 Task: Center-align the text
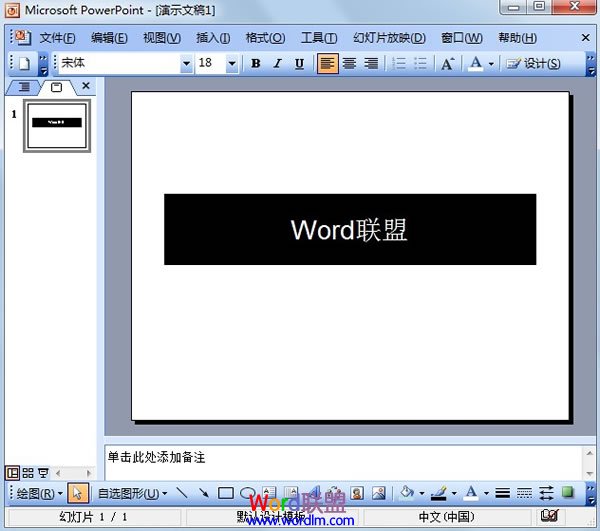pyautogui.click(x=349, y=64)
